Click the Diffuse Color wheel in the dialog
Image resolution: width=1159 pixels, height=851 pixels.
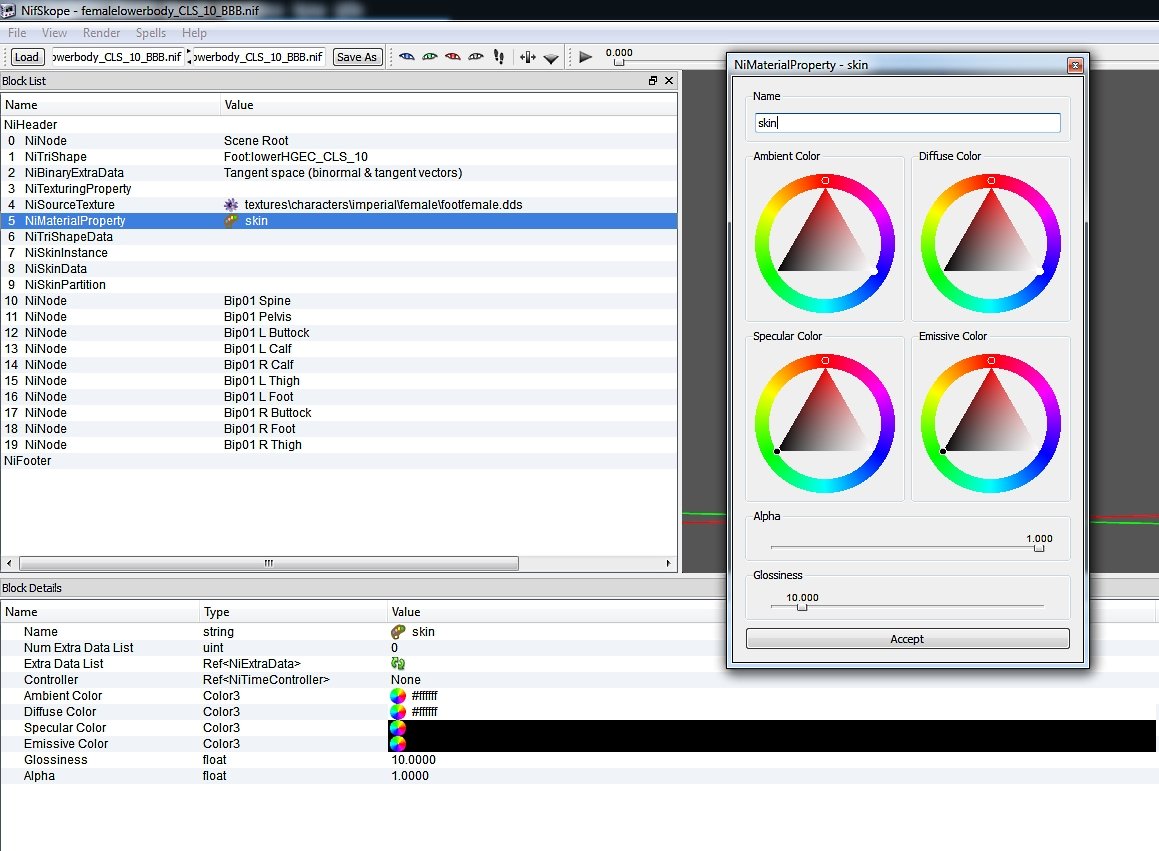point(990,243)
